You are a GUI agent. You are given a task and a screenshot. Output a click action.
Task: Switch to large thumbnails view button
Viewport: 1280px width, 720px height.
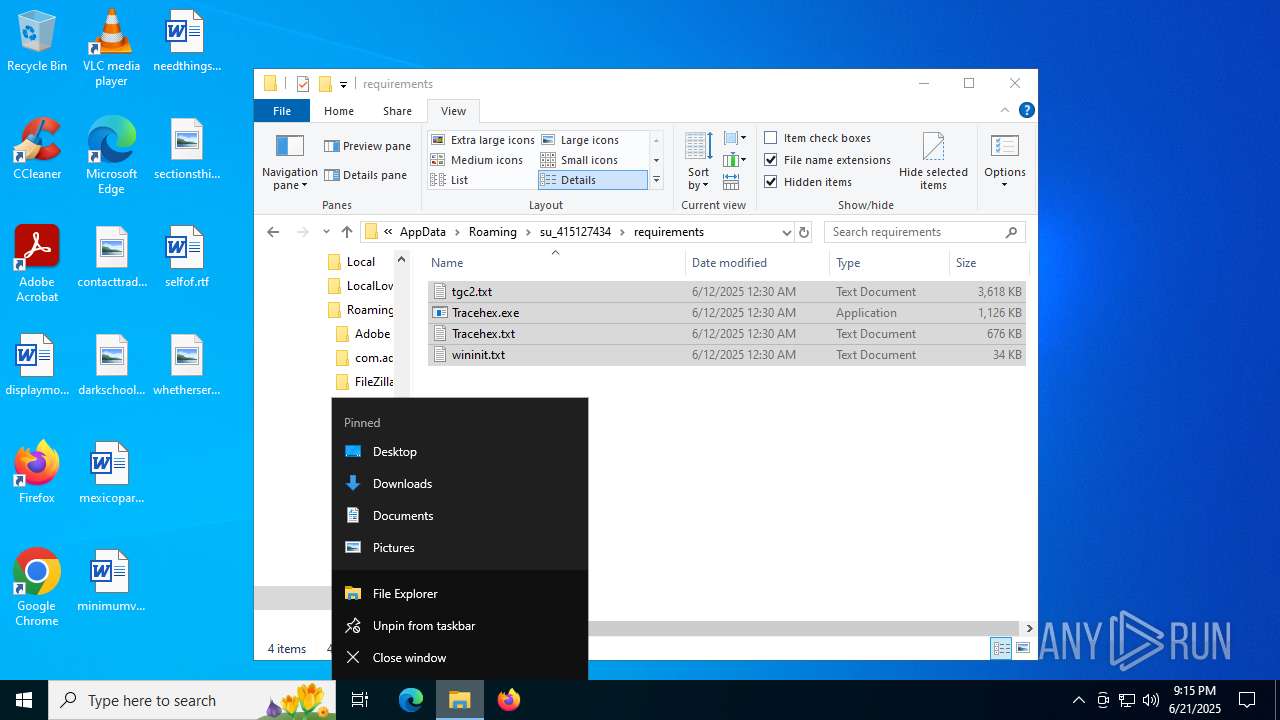pos(1023,648)
